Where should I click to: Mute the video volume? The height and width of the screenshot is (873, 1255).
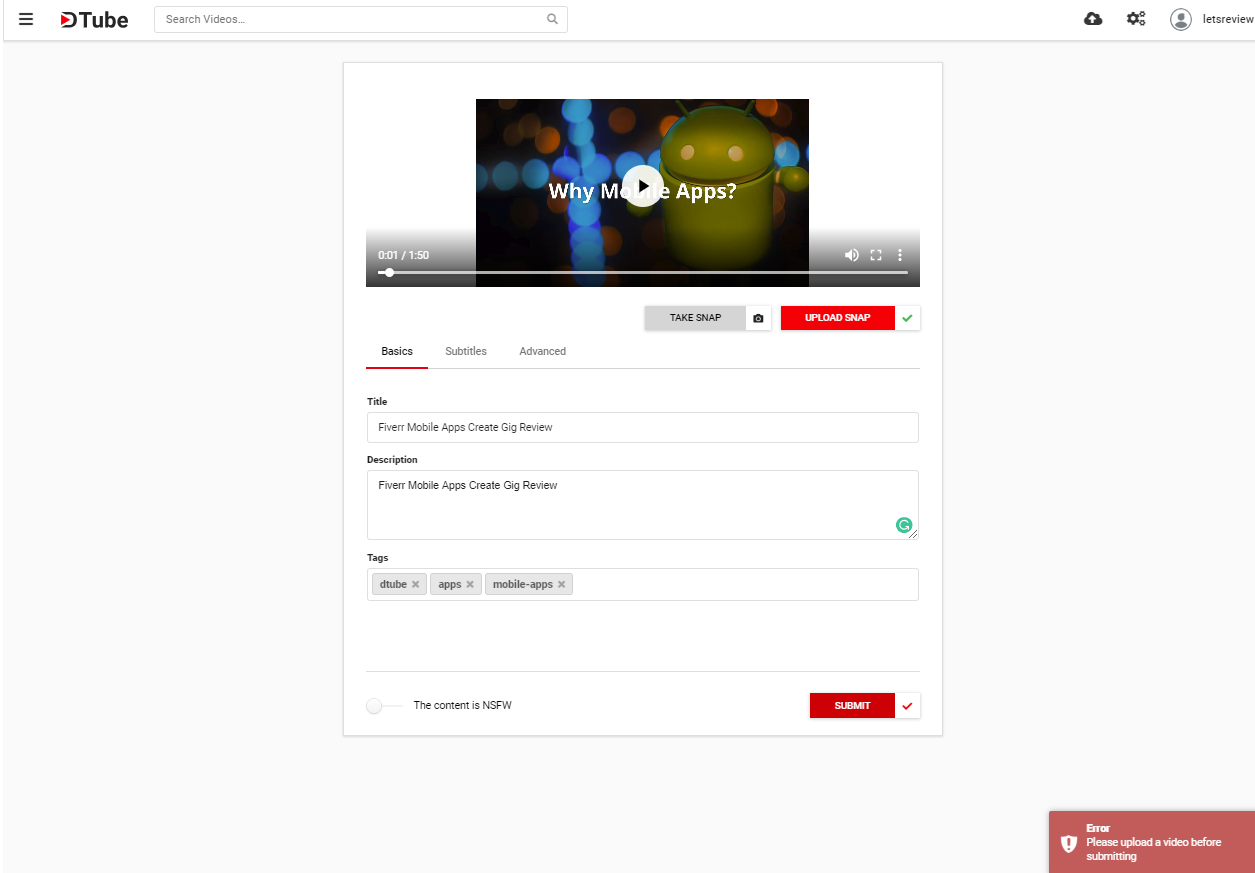[851, 255]
